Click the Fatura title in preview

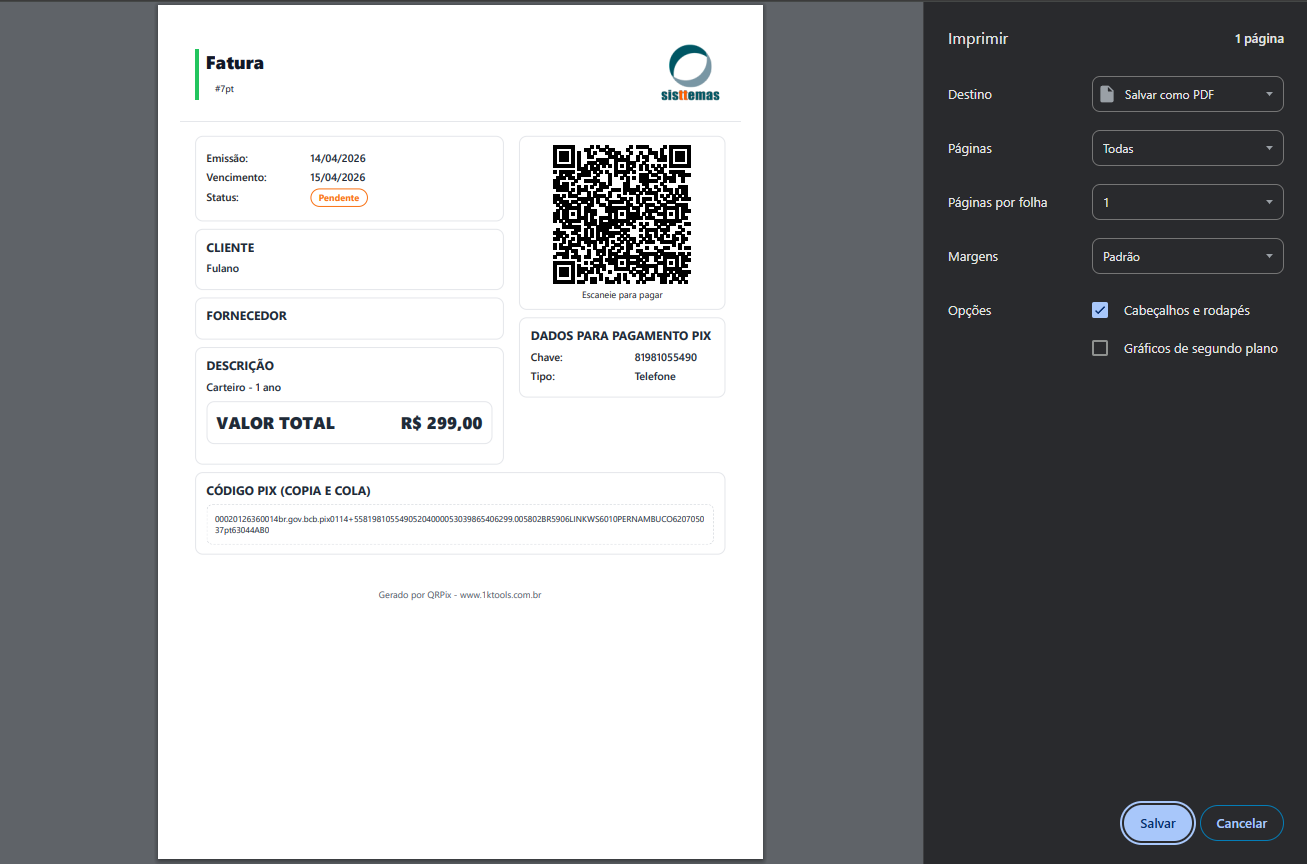point(235,63)
